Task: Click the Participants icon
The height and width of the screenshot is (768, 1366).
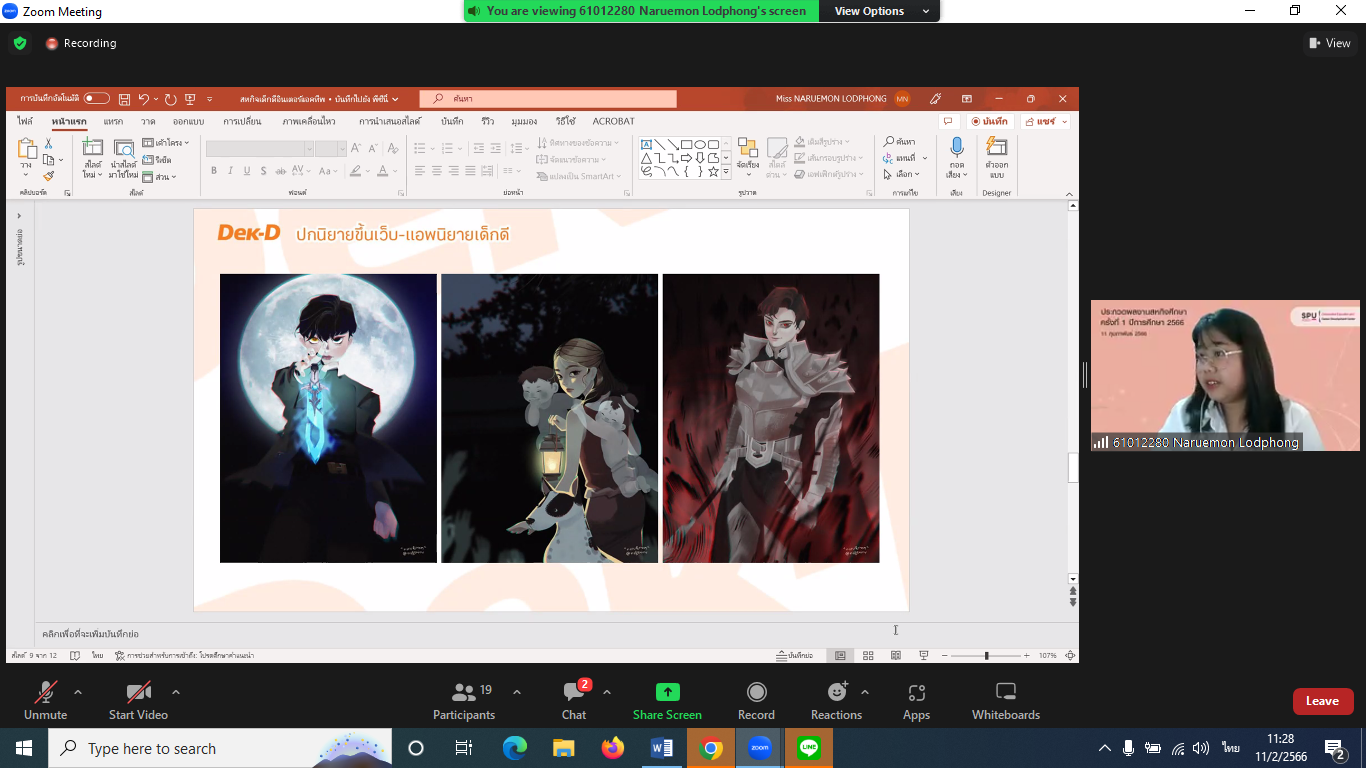Action: 464,692
